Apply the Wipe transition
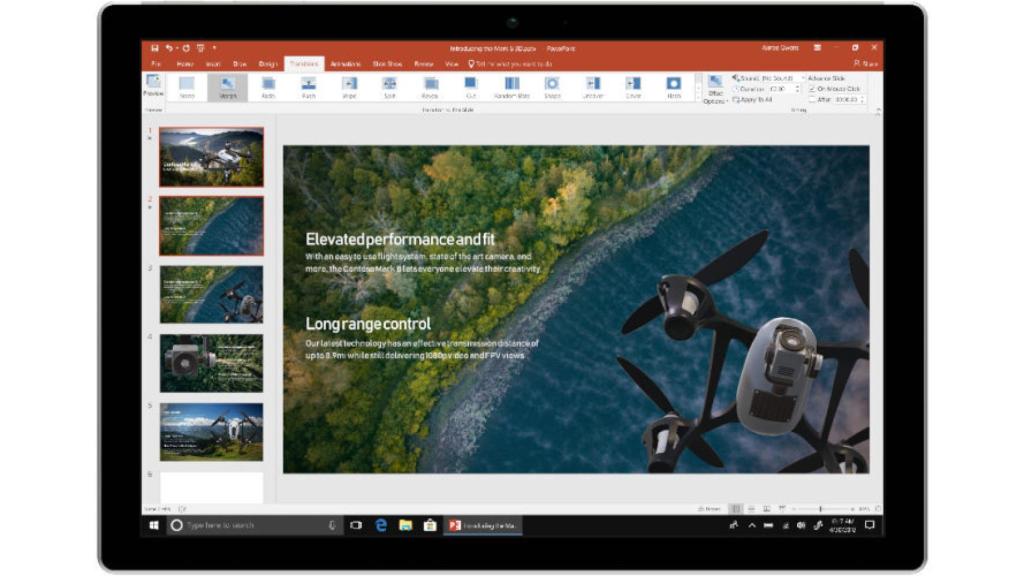1024x576 pixels. (x=348, y=88)
